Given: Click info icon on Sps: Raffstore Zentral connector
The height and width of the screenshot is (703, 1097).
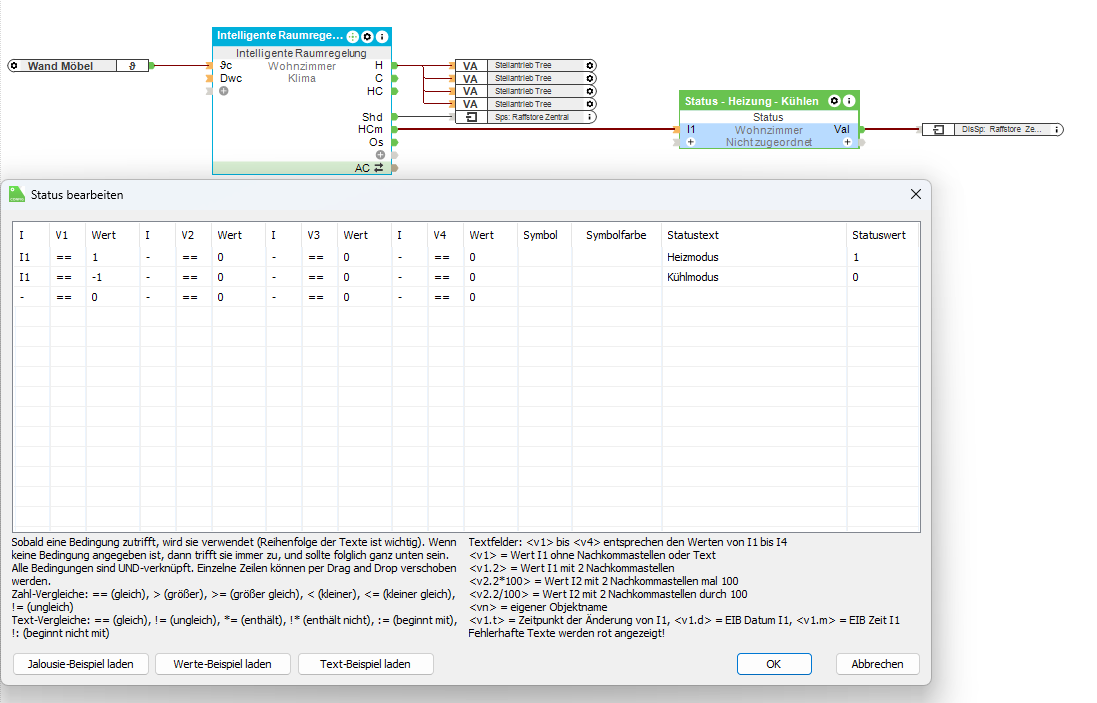Looking at the screenshot, I should point(590,117).
